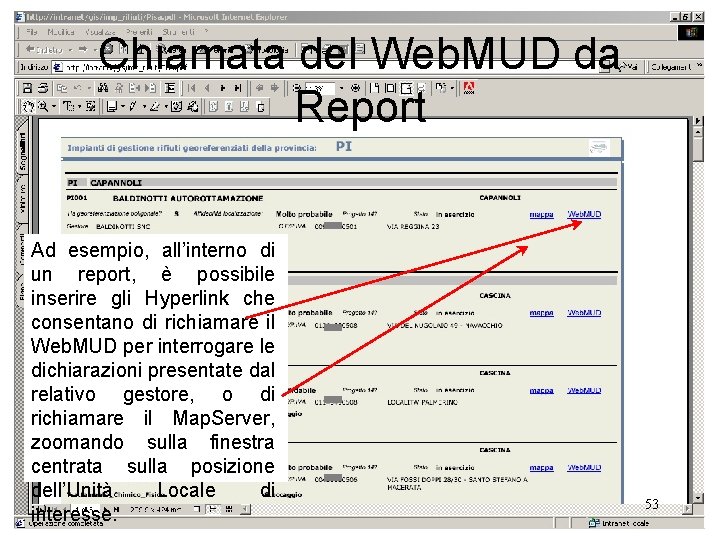This screenshot has width=720, height=540.
Task: Select the Note comment tool
Action: pyautogui.click(x=112, y=107)
